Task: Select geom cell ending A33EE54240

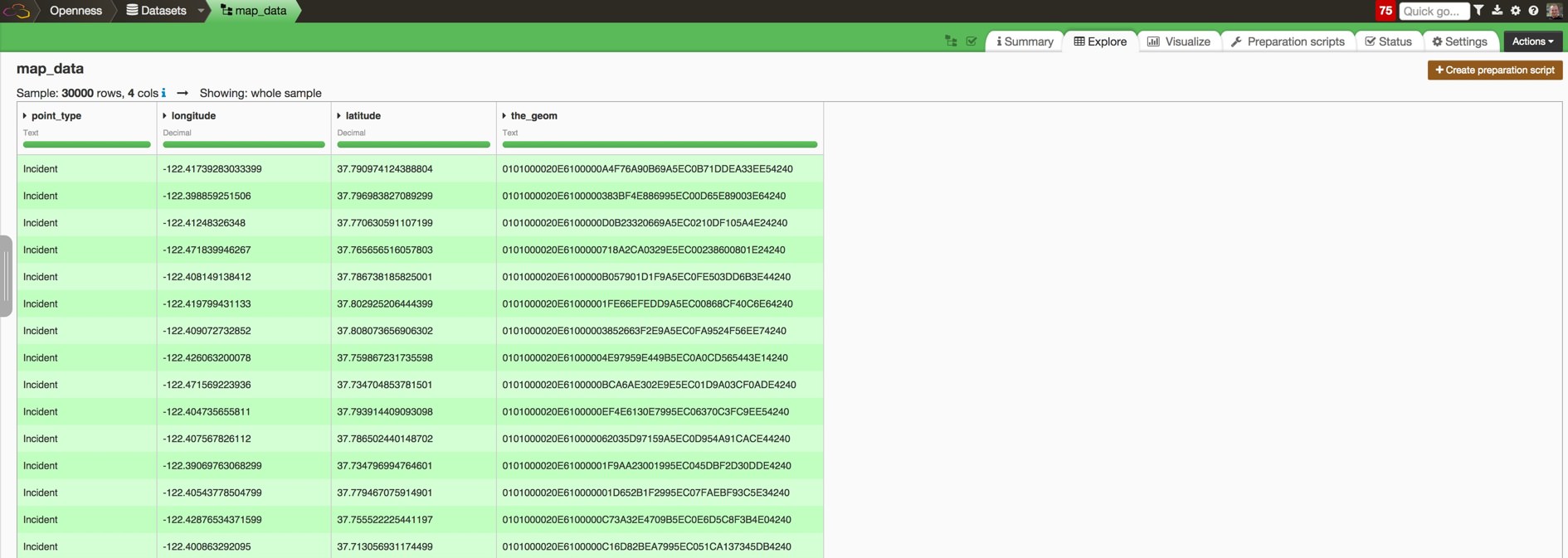Action: (660, 169)
